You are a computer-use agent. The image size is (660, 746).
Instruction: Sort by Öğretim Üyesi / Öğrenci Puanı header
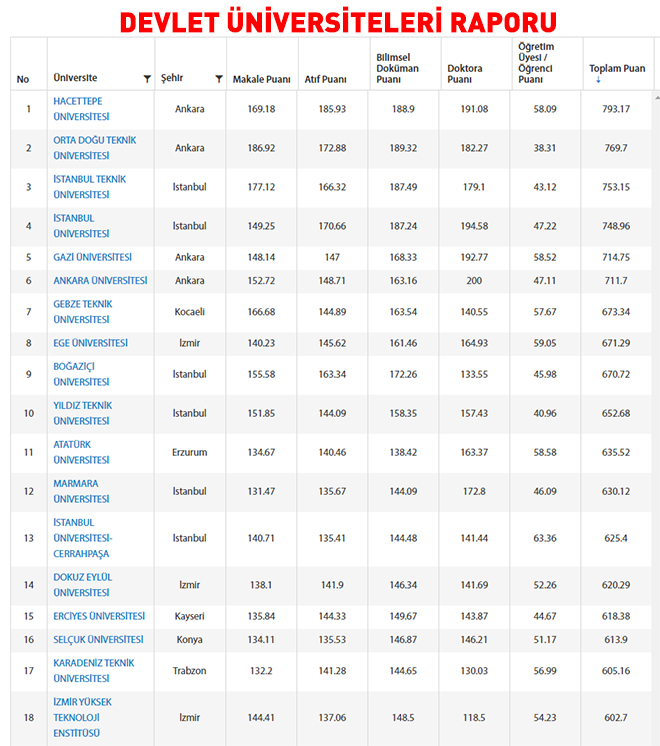536,63
